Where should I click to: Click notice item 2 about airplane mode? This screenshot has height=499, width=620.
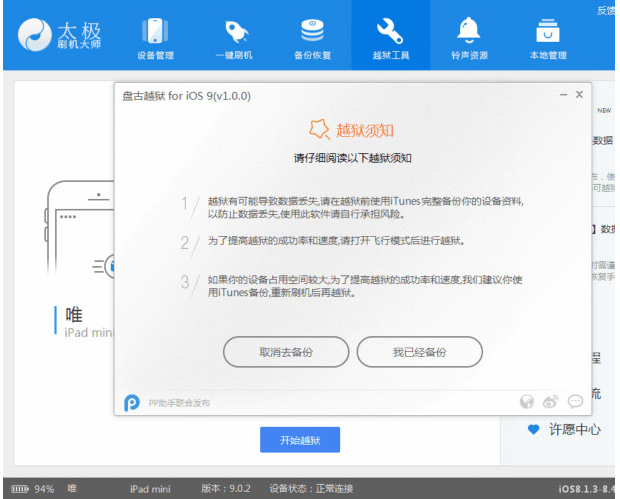pos(336,241)
